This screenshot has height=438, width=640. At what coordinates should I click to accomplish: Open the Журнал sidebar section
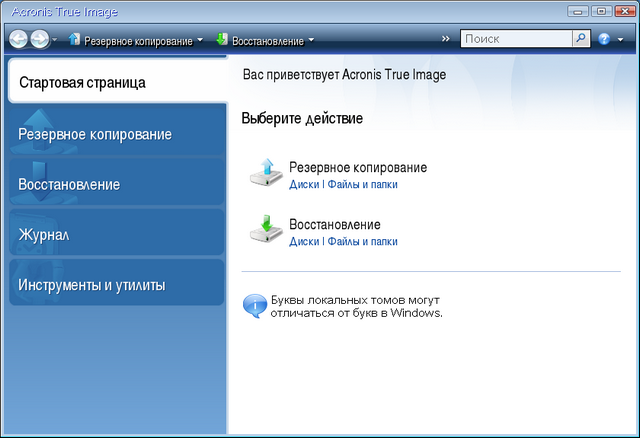(116, 235)
